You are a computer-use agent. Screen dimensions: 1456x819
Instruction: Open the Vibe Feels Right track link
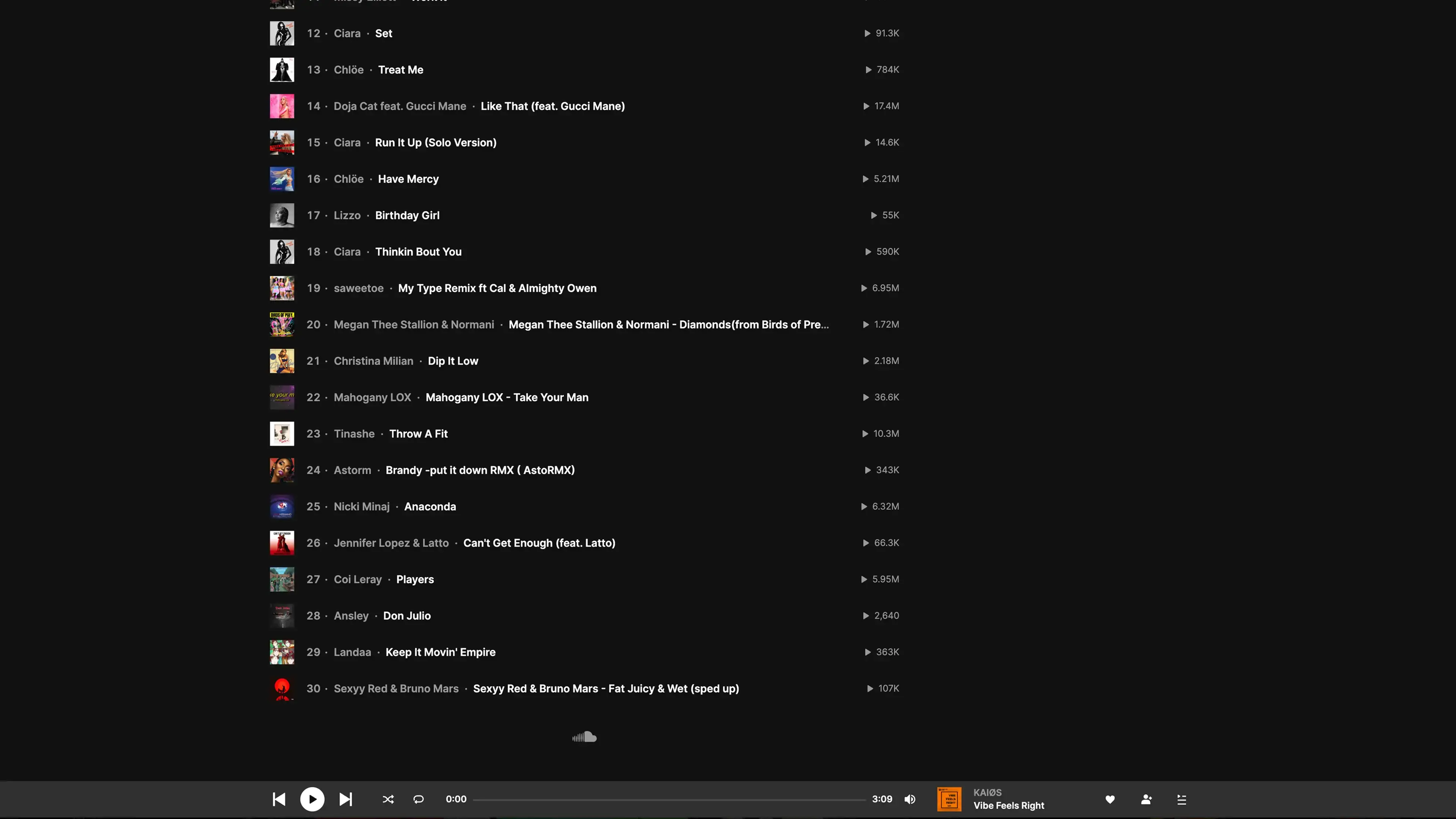1008,805
